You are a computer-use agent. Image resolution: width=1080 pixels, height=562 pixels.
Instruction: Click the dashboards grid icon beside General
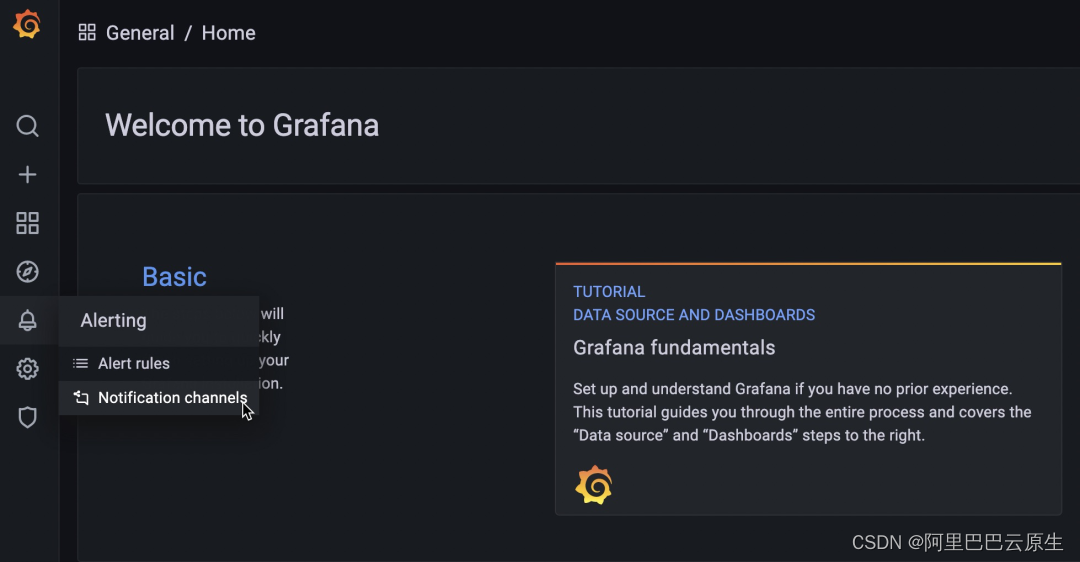pos(87,32)
